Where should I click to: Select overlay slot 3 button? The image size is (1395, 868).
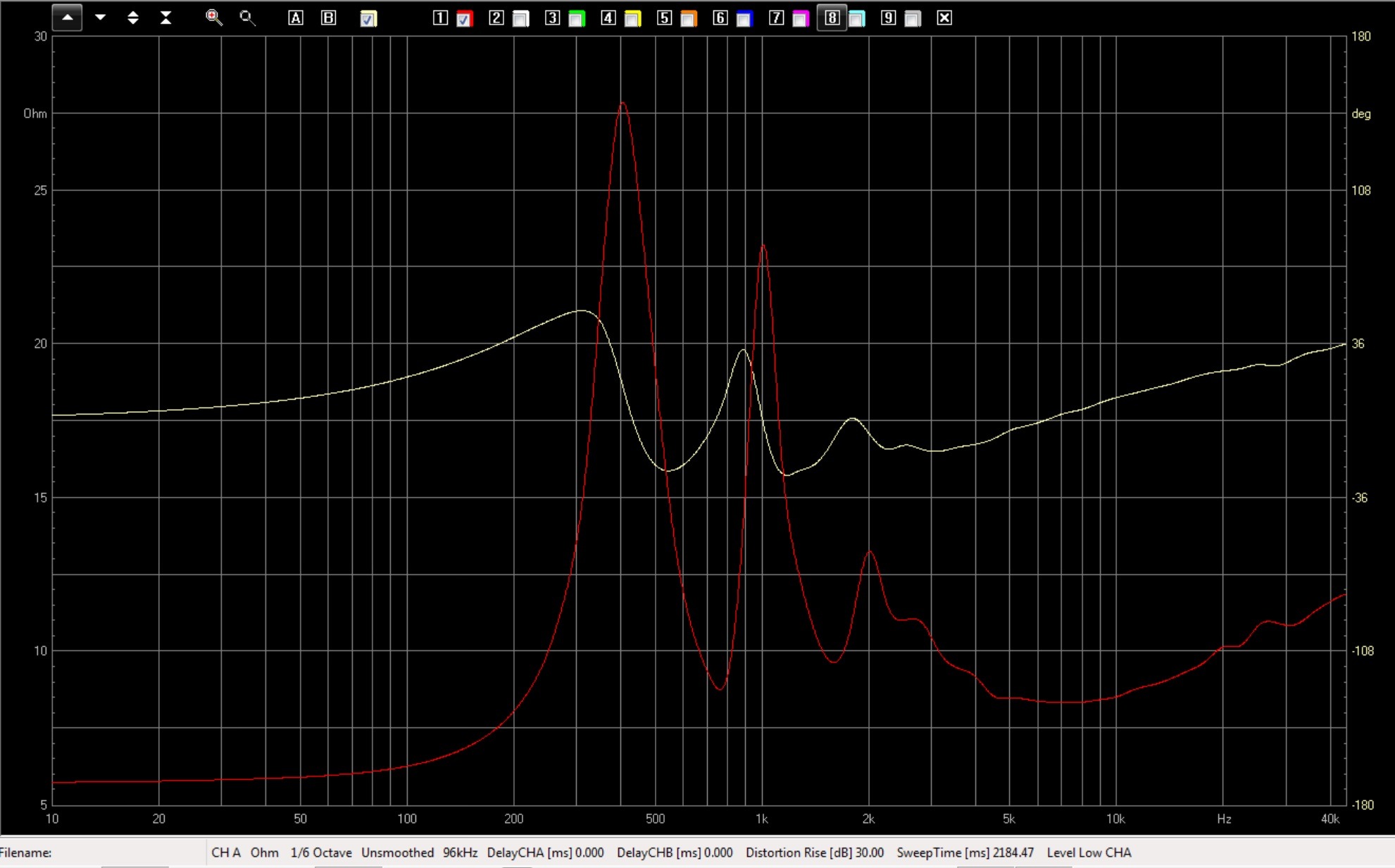point(553,18)
